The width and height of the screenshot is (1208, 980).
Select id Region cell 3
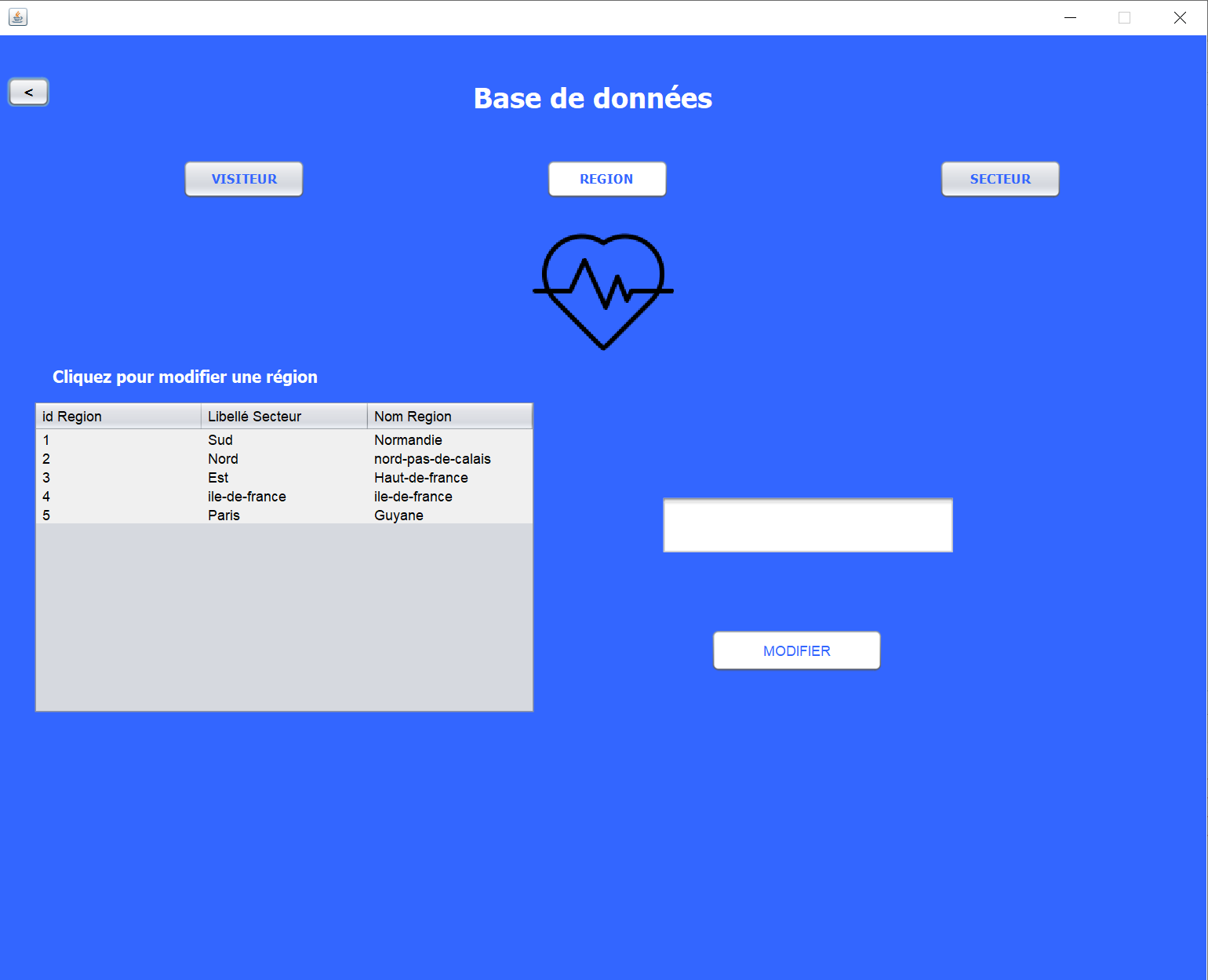[x=118, y=478]
